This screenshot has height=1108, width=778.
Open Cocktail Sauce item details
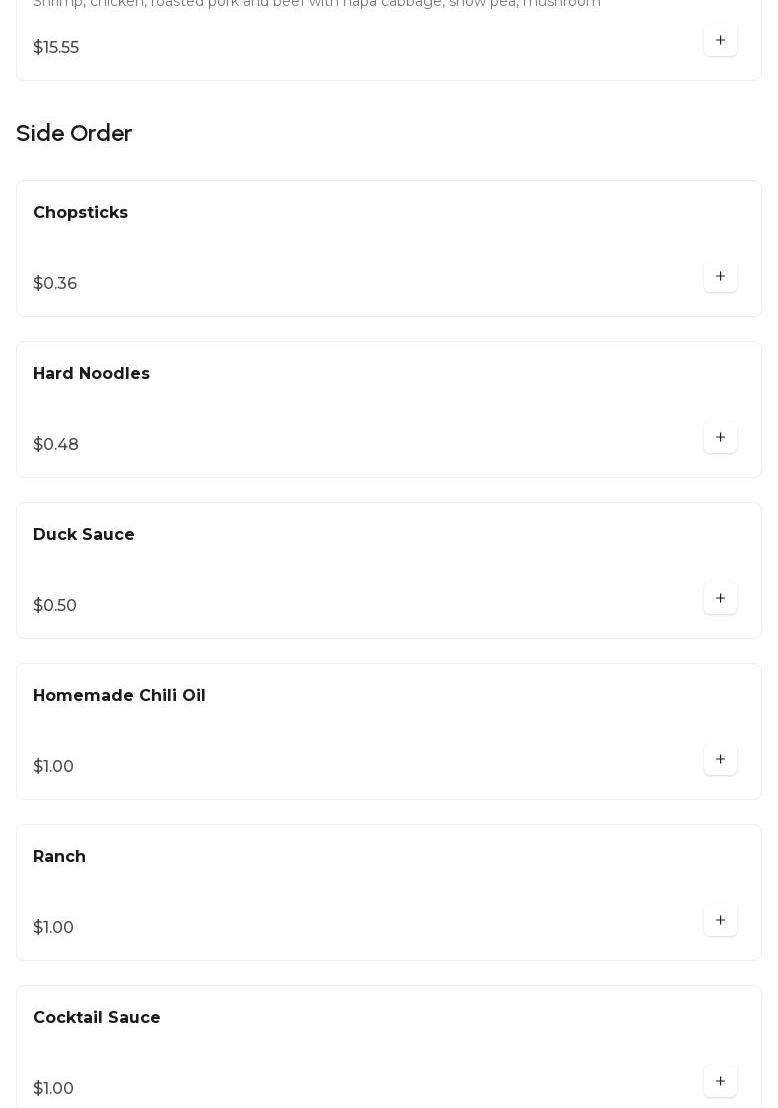[x=97, y=1018]
